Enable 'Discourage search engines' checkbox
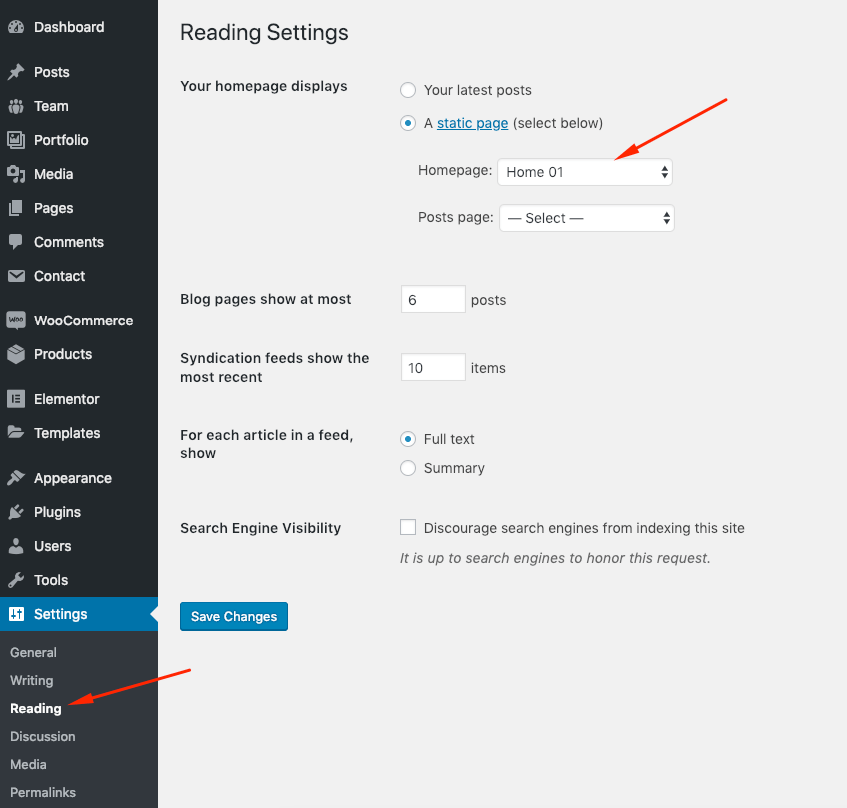Viewport: 847px width, 808px height. [x=408, y=527]
